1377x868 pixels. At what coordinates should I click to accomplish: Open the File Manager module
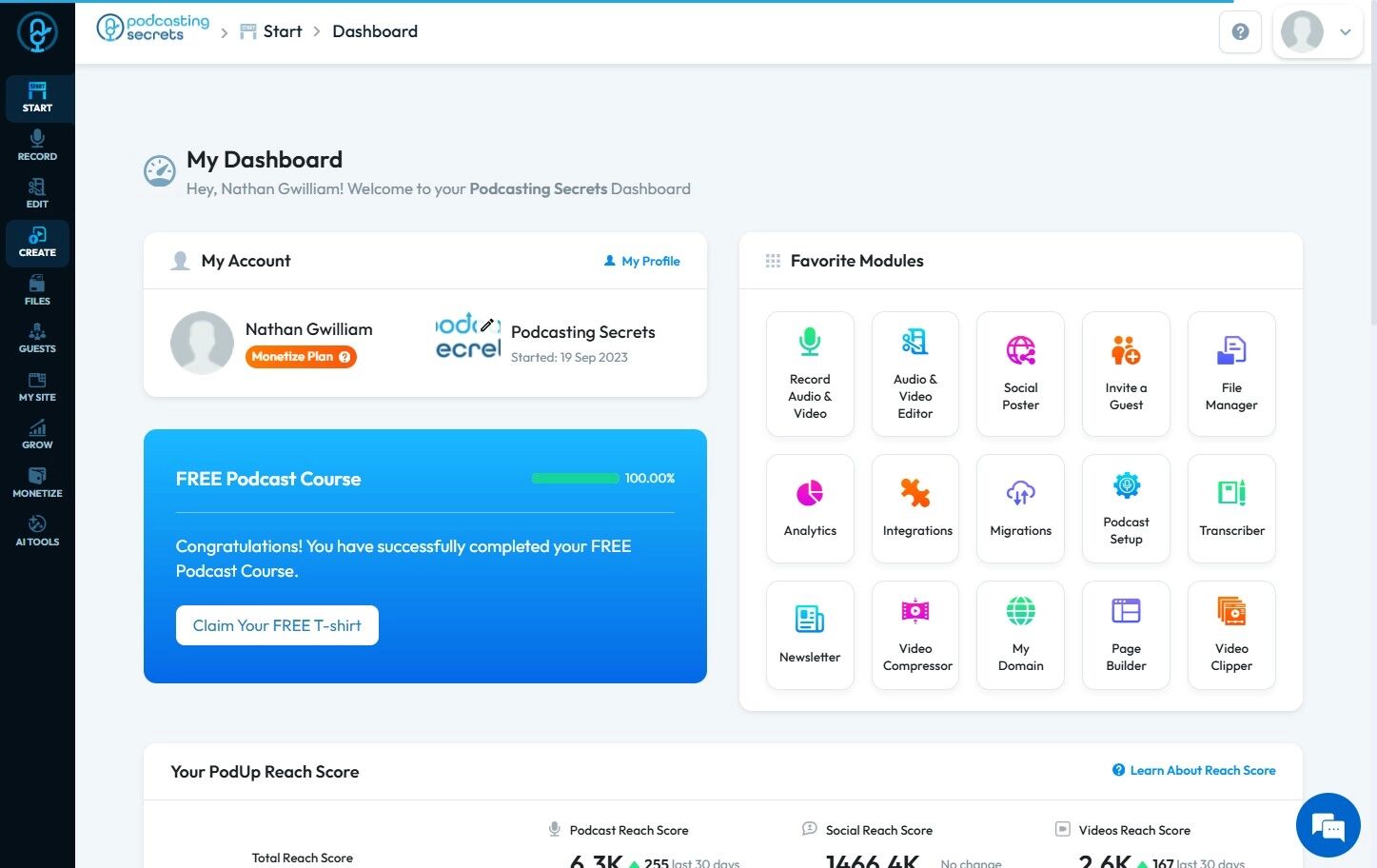point(1231,374)
